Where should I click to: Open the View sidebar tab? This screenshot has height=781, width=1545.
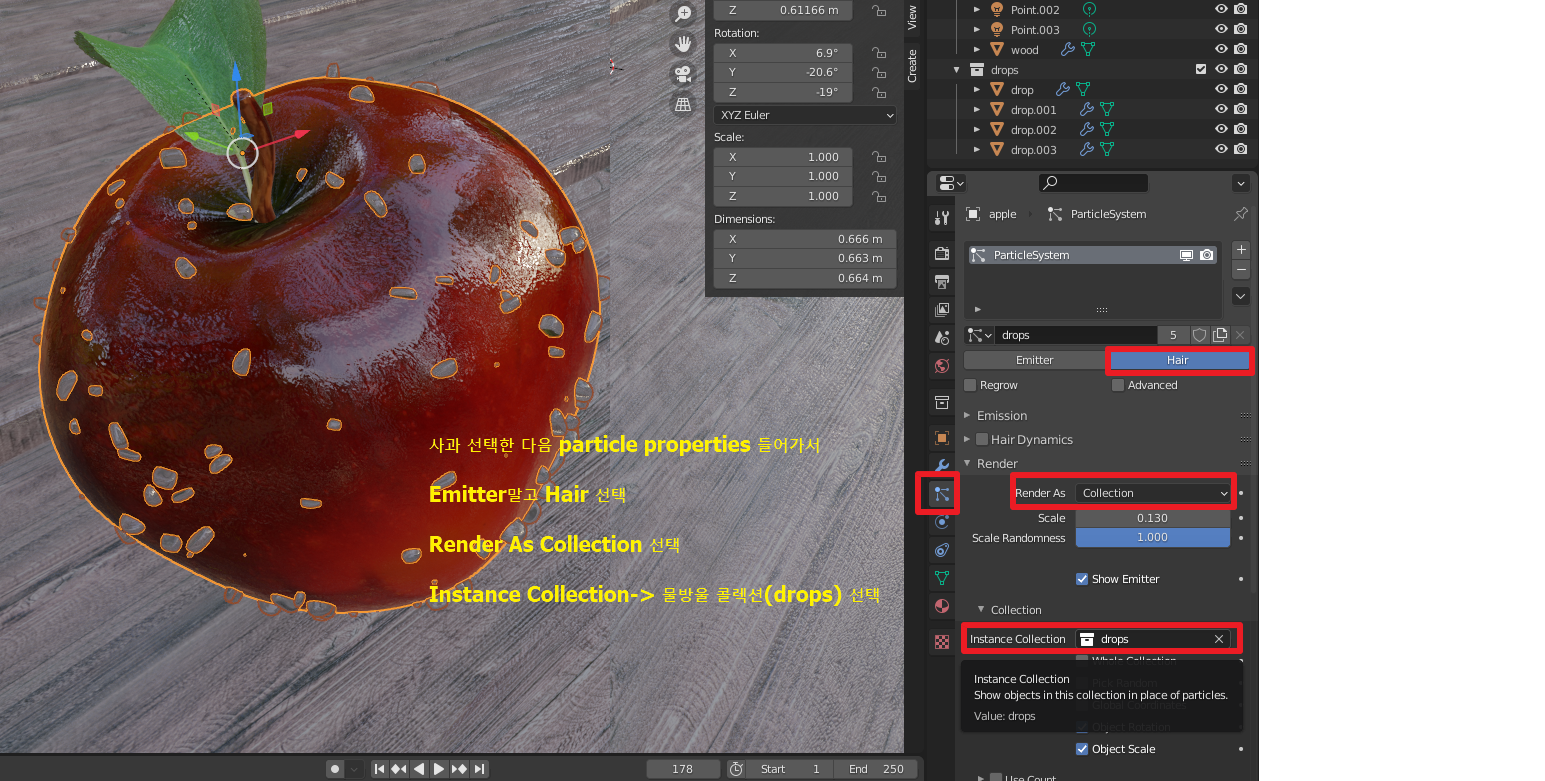[x=912, y=16]
